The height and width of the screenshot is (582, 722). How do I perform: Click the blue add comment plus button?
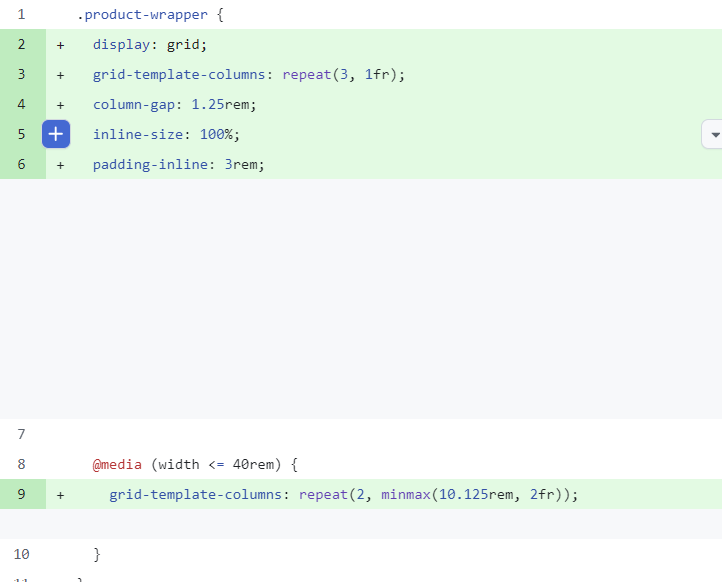coord(56,134)
